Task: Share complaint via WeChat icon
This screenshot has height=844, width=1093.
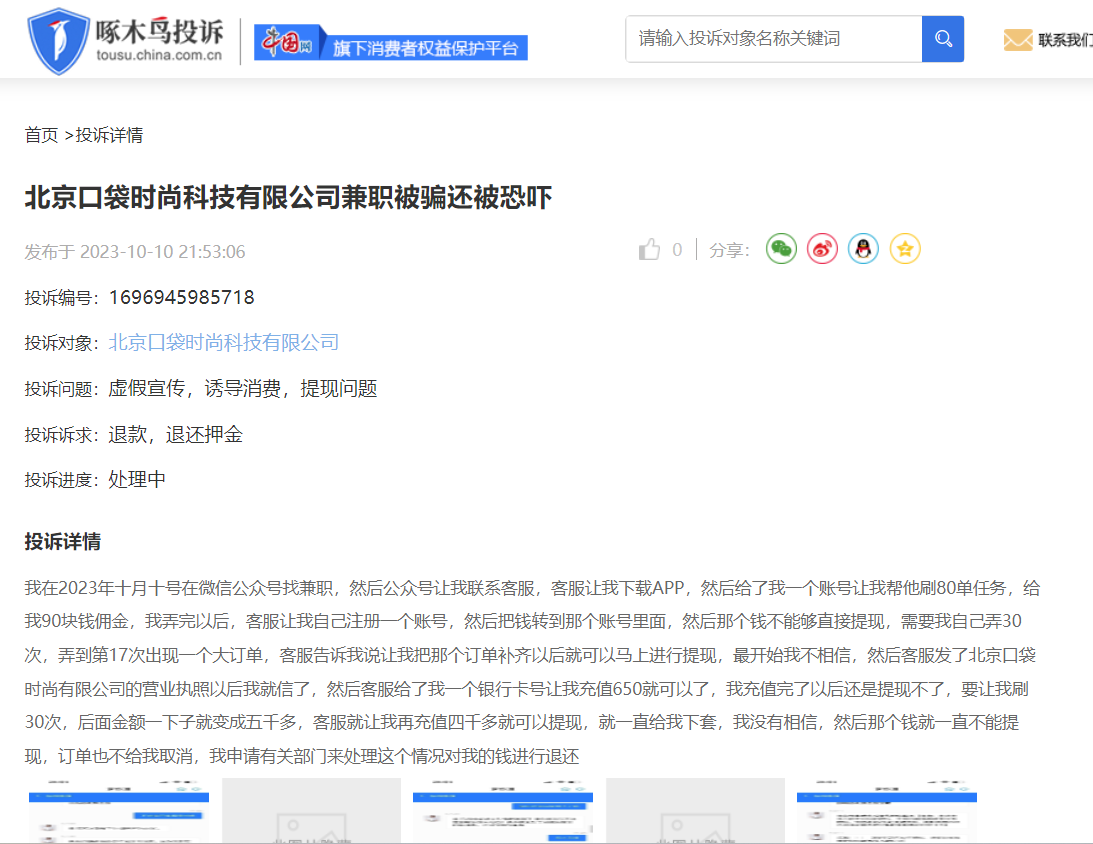Action: click(x=781, y=249)
